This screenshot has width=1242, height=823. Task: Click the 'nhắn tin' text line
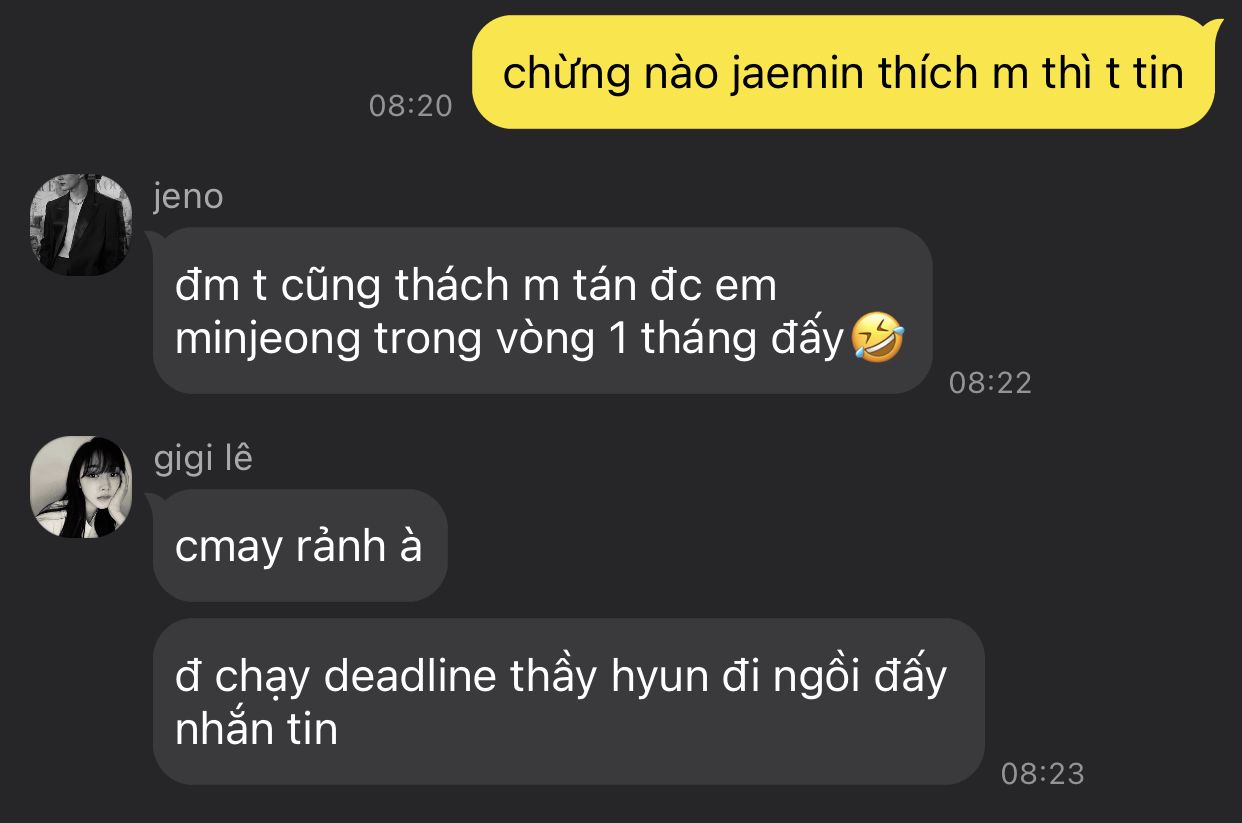(256, 730)
